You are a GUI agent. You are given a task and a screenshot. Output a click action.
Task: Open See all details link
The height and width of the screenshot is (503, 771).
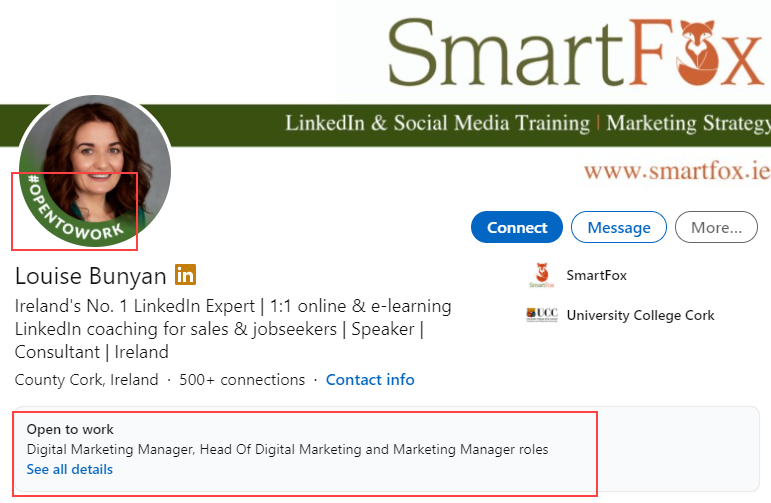coord(70,469)
